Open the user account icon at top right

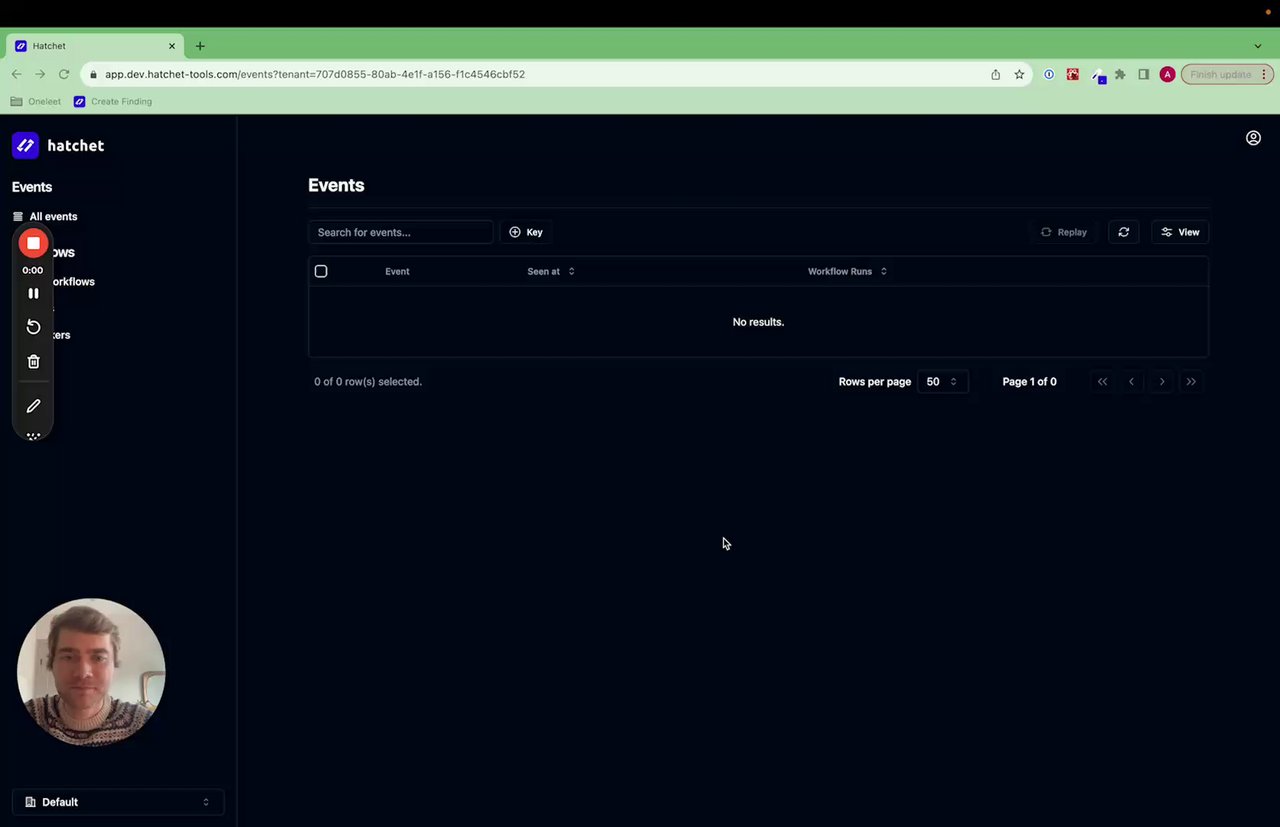coord(1253,138)
